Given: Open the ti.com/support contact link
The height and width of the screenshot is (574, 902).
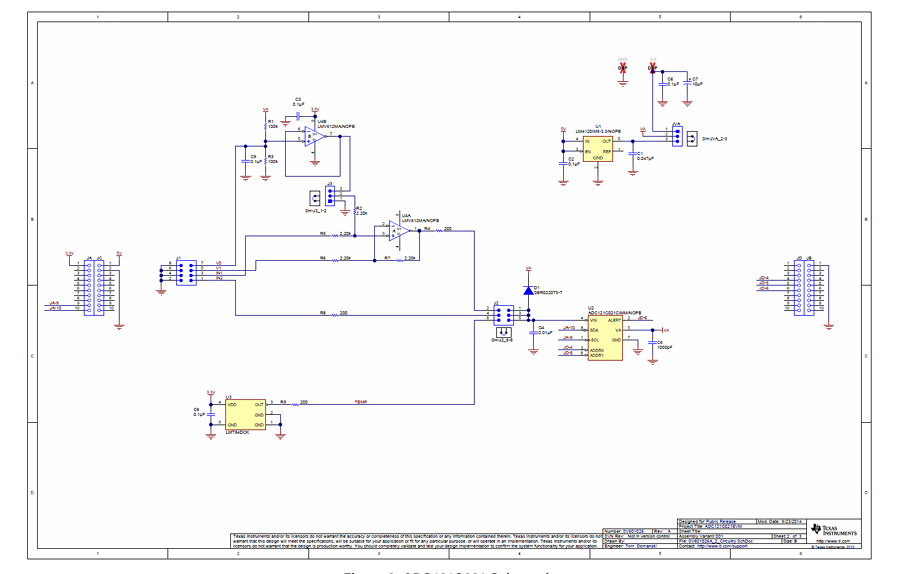Looking at the screenshot, I should pos(723,546).
